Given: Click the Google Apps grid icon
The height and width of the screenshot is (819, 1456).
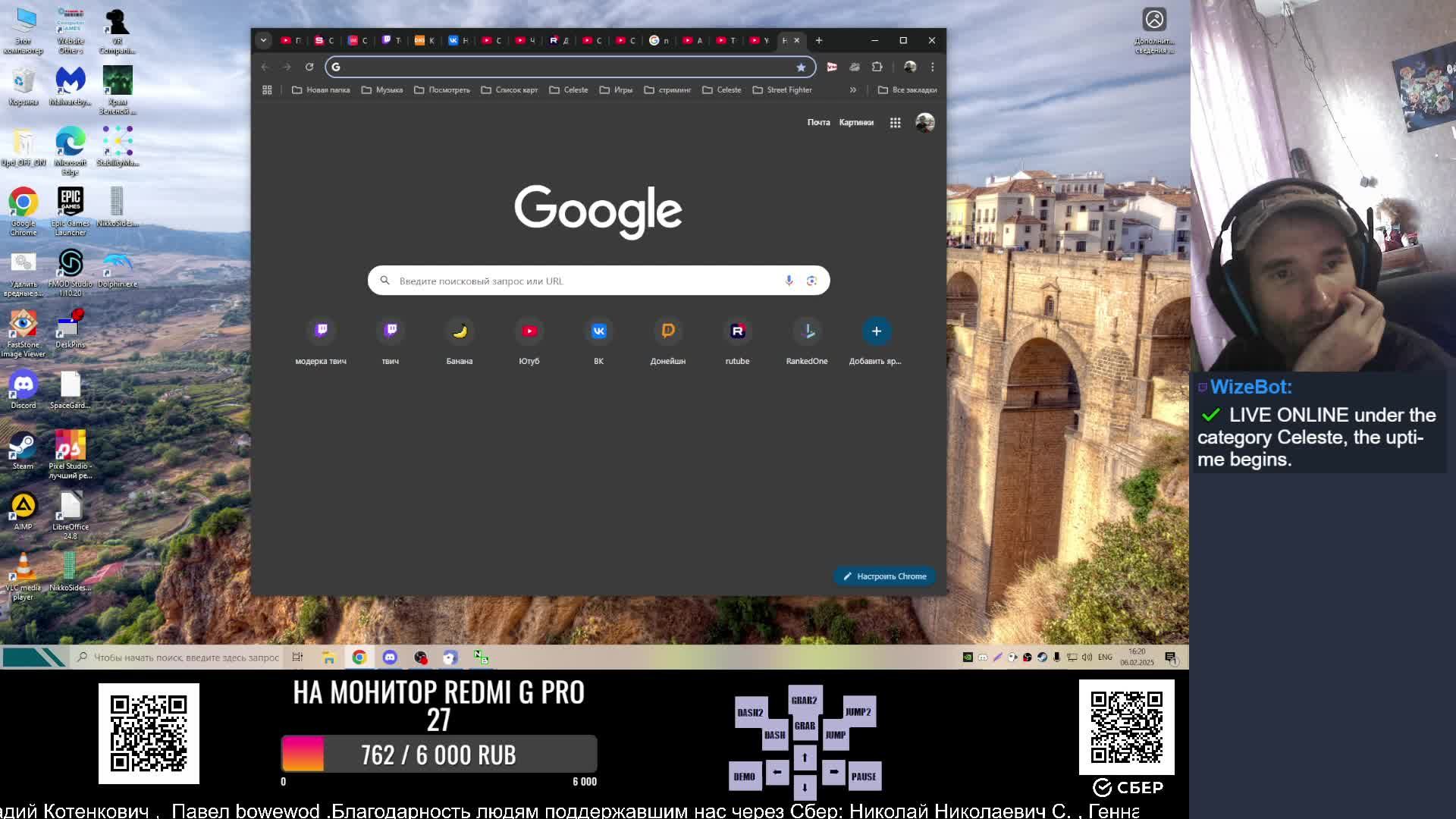Looking at the screenshot, I should (895, 122).
